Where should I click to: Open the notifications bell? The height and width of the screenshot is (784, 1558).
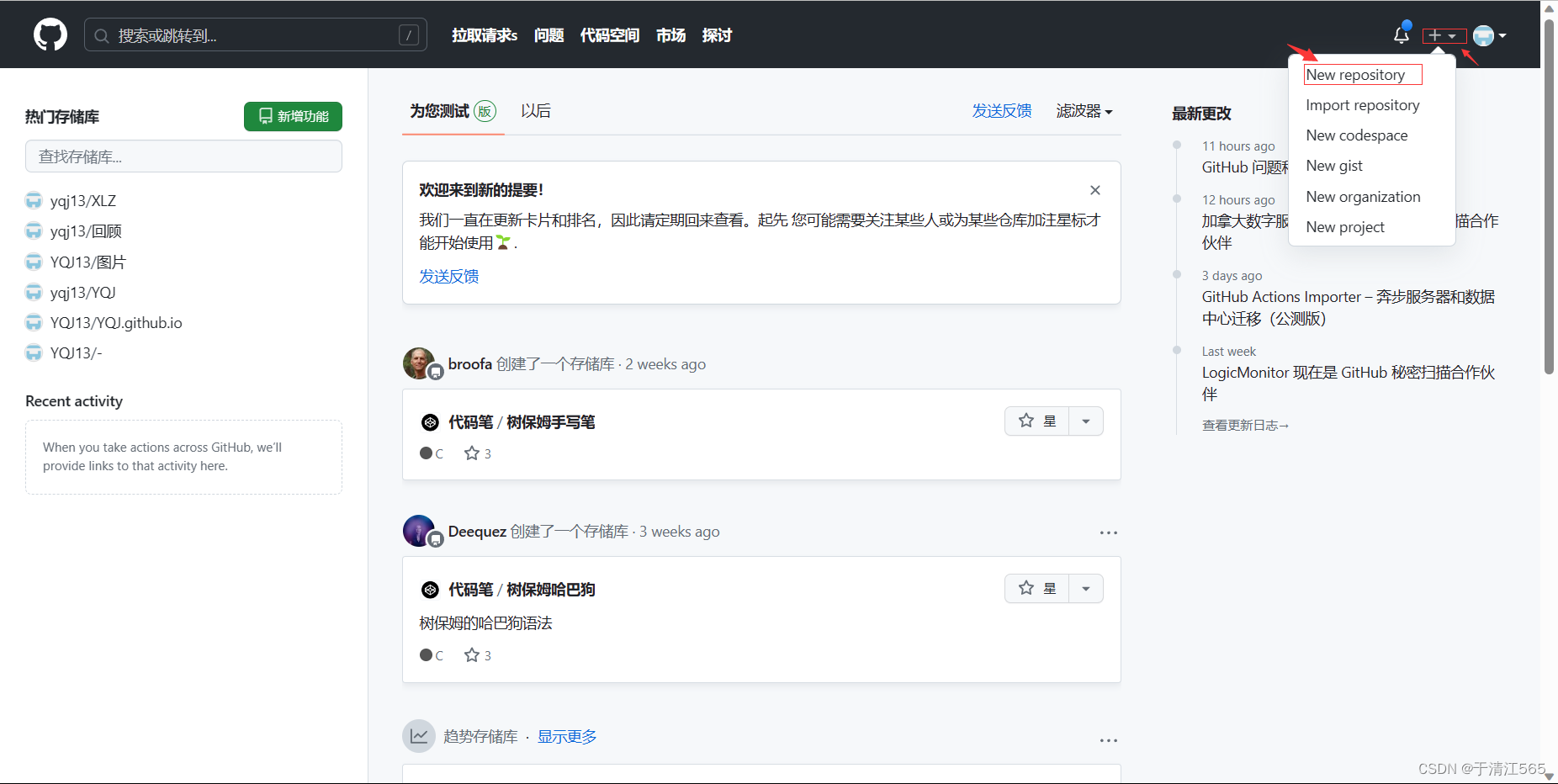tap(1401, 34)
